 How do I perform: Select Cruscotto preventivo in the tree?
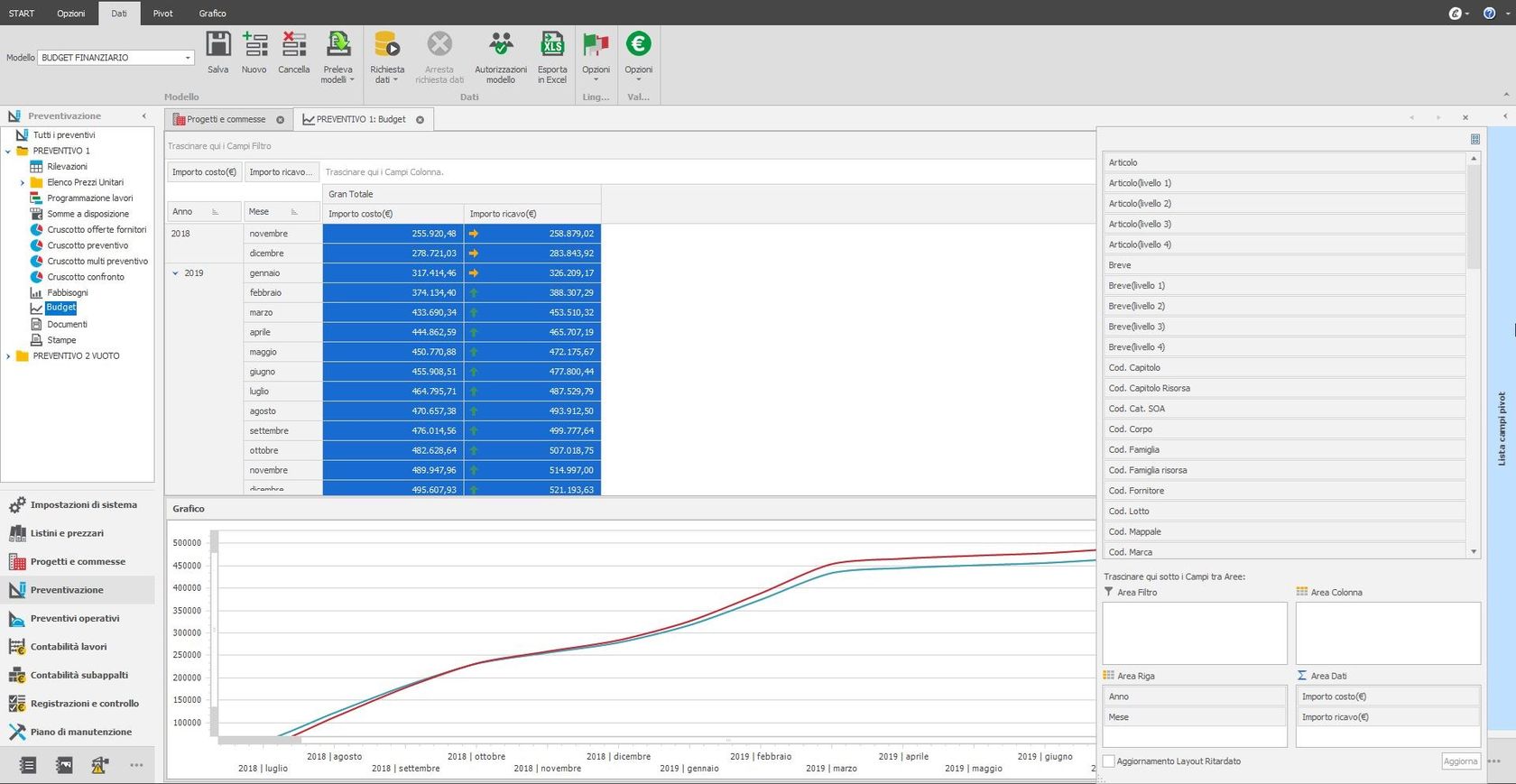[88, 245]
